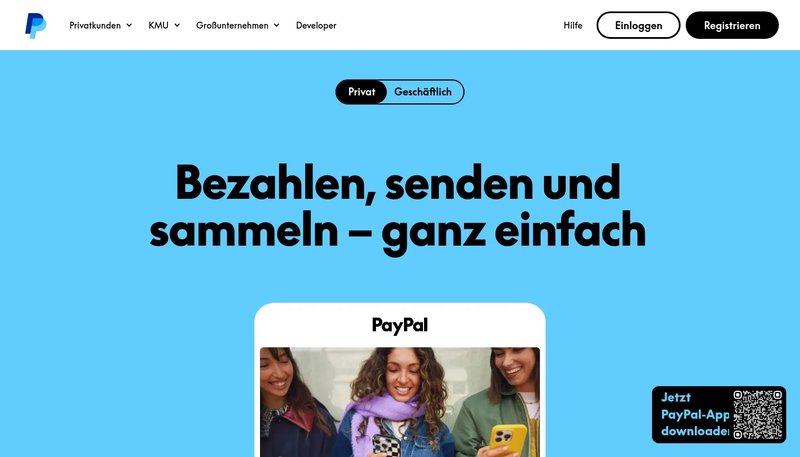This screenshot has width=800, height=457.
Task: Click the chevron next to Privatkunden
Action: (x=129, y=25)
